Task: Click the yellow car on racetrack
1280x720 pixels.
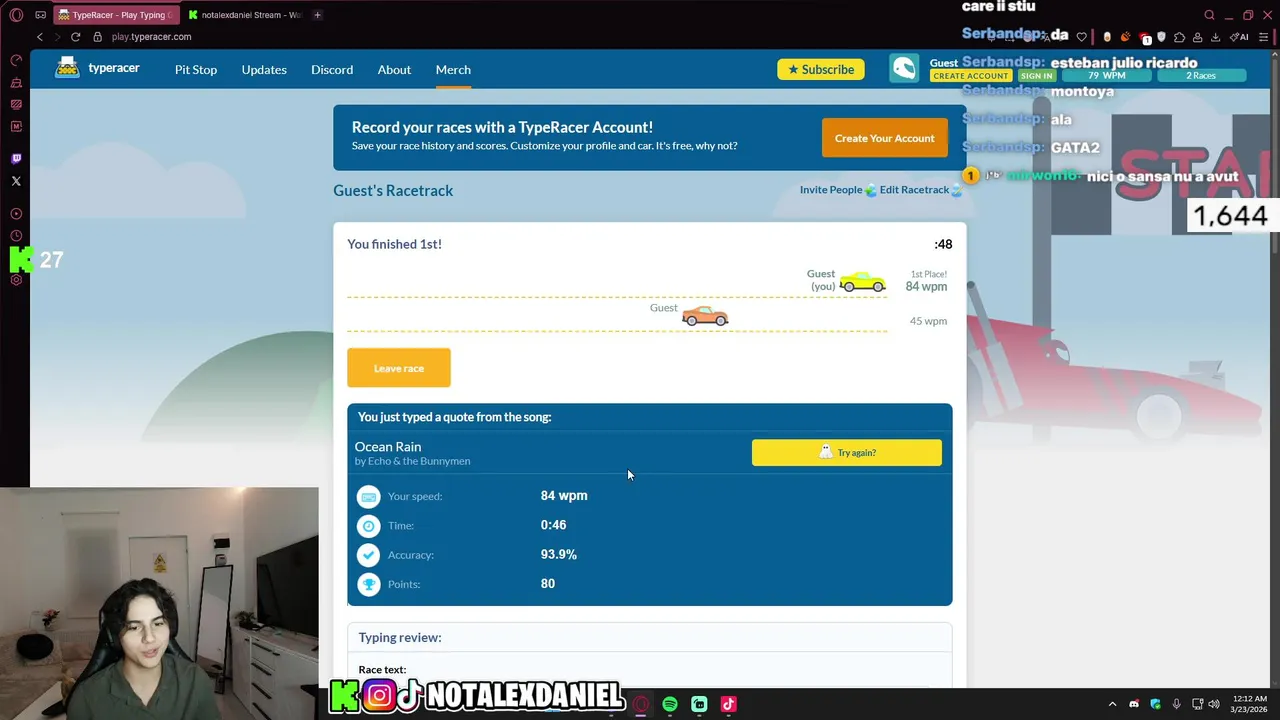Action: [x=863, y=282]
